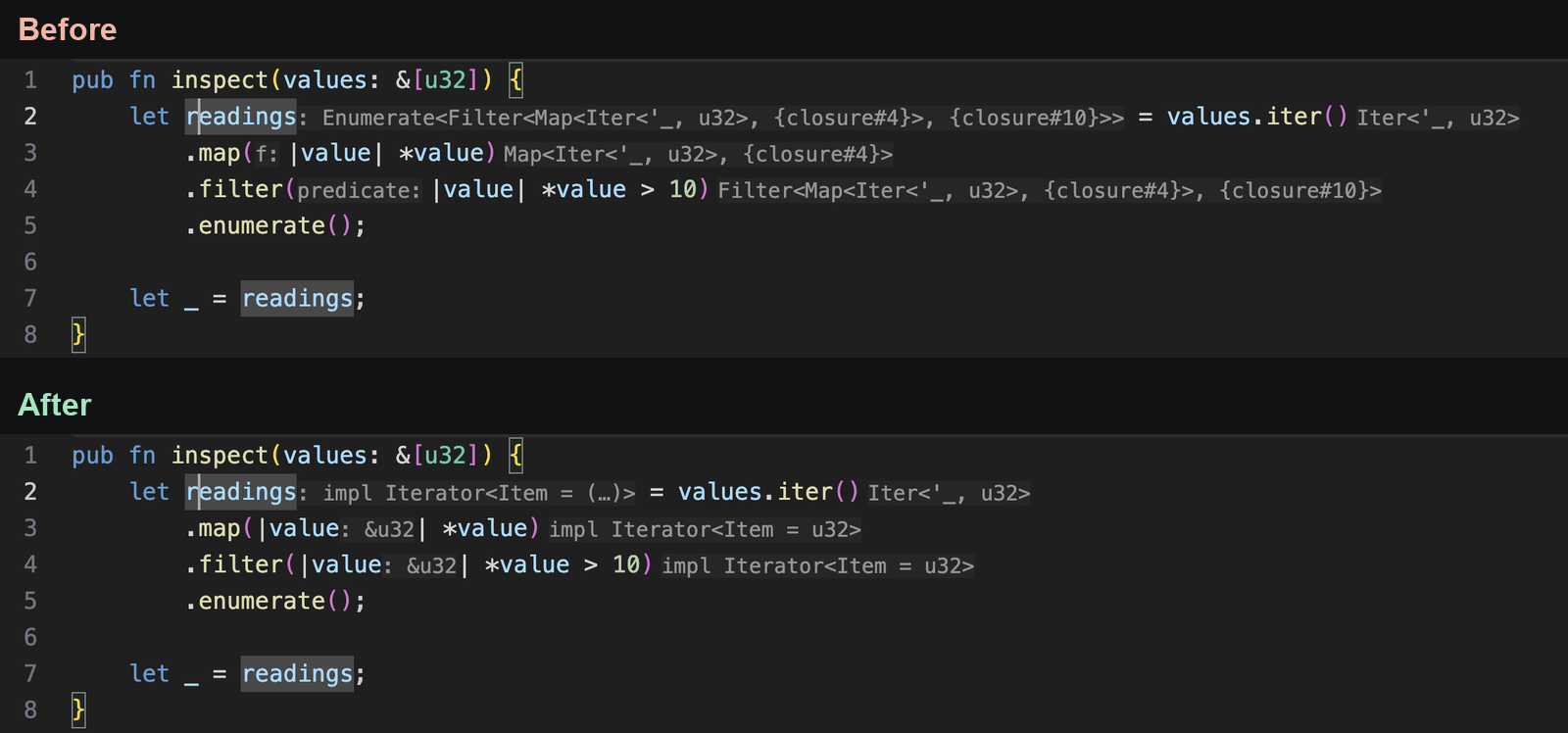Click the "&u32" hint in After map closure
The width and height of the screenshot is (1568, 733).
tap(389, 529)
